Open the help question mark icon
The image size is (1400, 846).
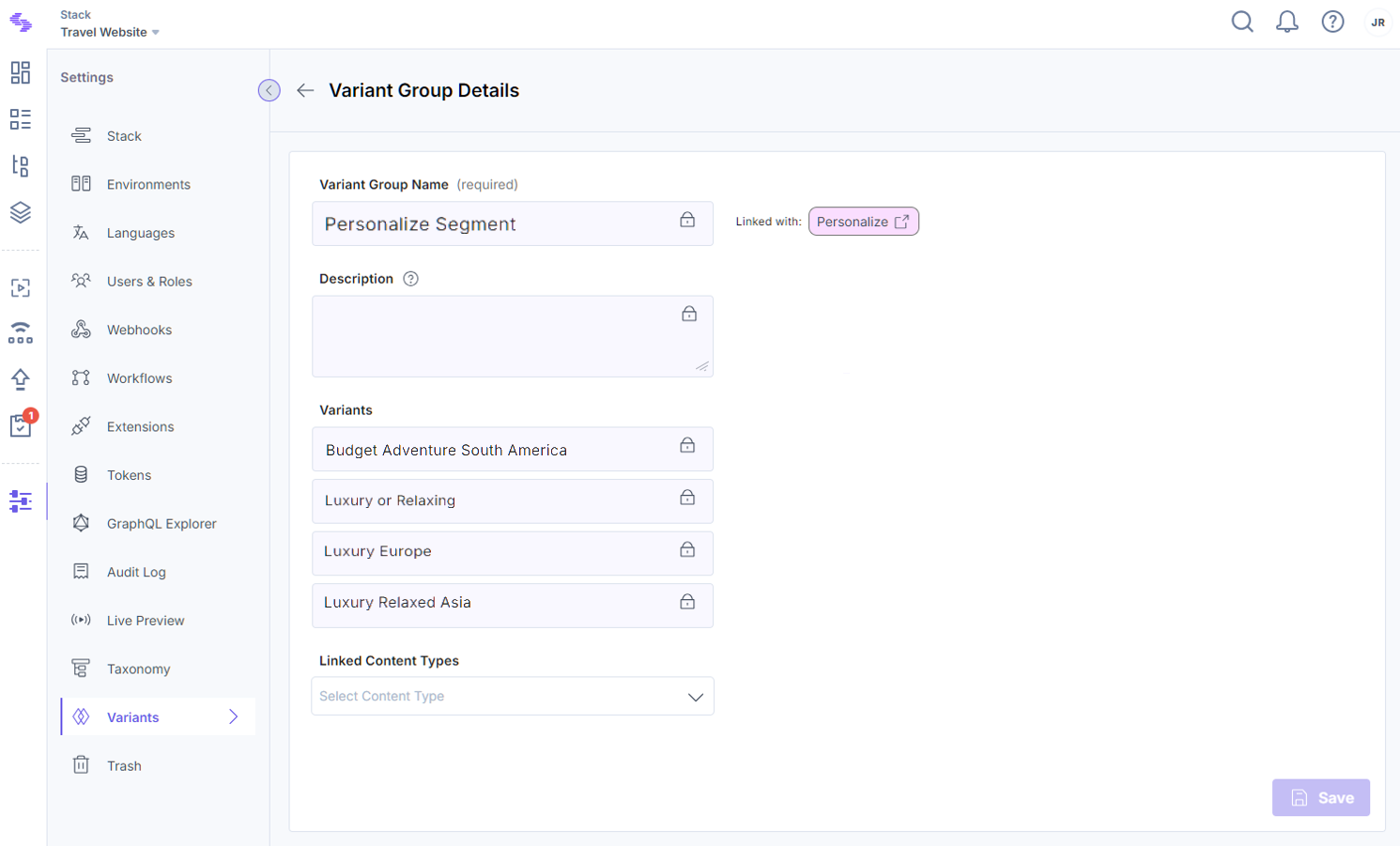pos(1332,22)
